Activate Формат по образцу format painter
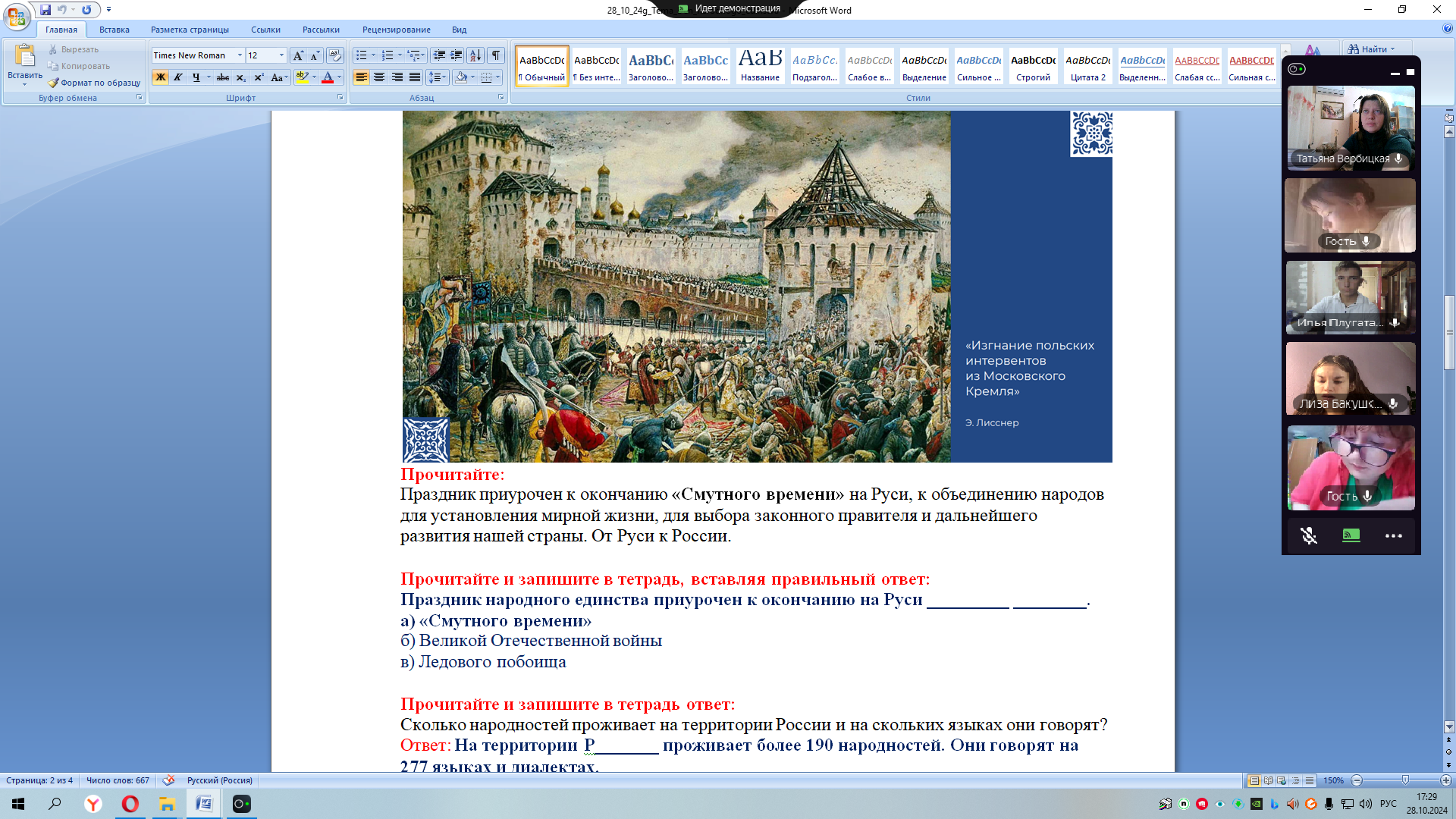 coord(95,83)
